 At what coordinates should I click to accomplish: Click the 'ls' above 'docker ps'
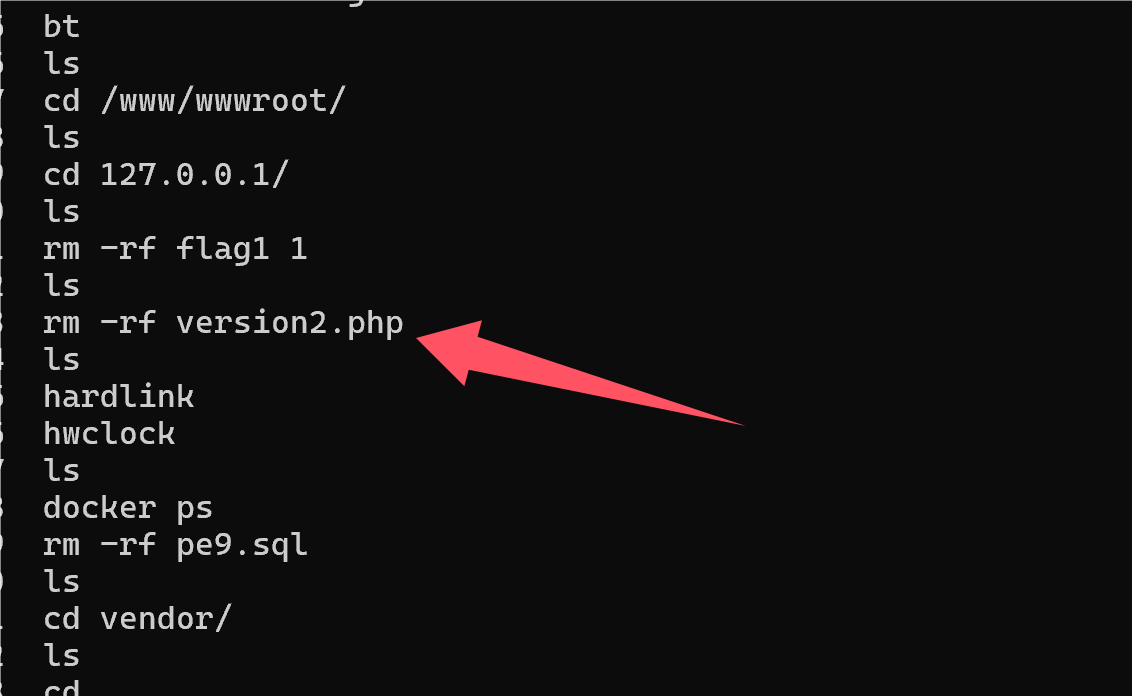[x=61, y=471]
